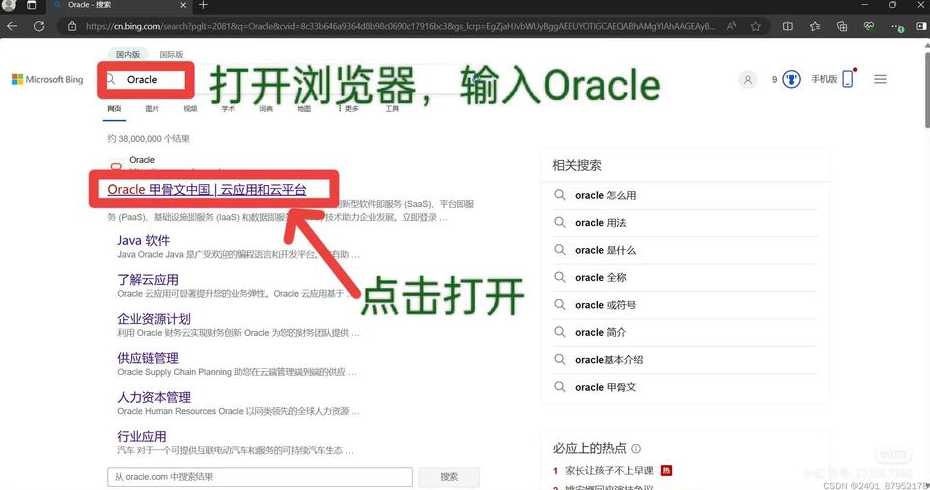Open the 了解云应用 sublink

(x=148, y=279)
